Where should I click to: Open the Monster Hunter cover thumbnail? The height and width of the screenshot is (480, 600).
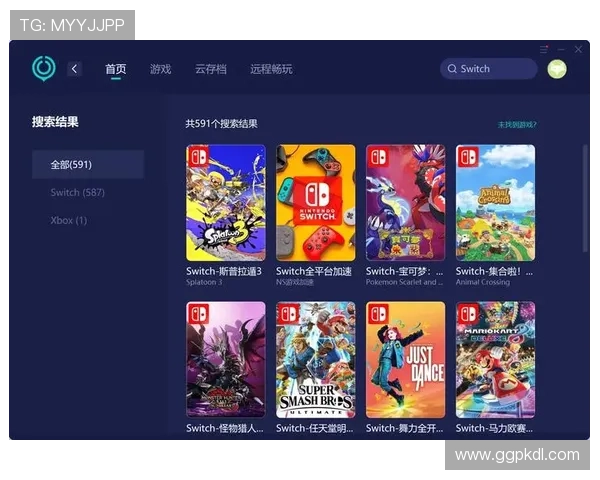(x=226, y=359)
